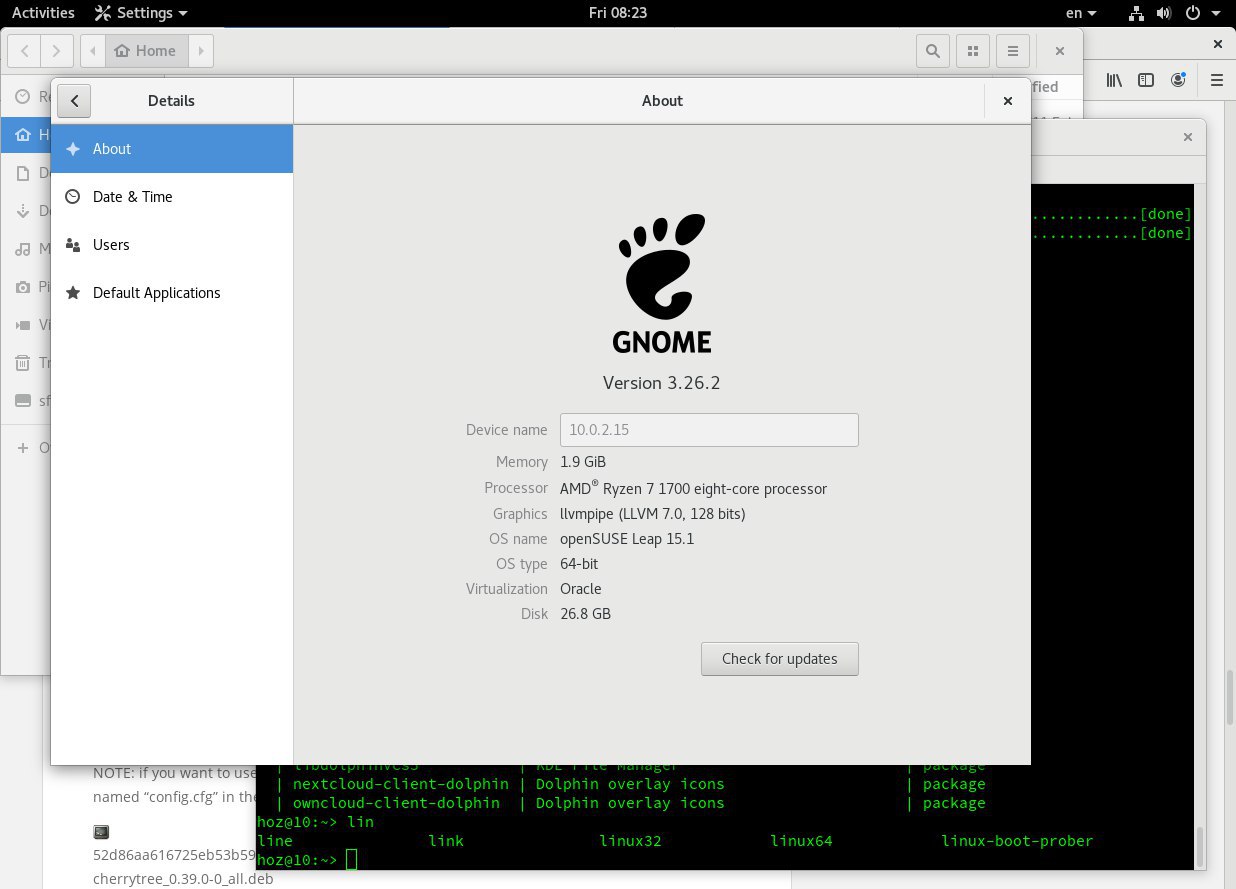Click '26.8 GB' disk value
The image size is (1236, 889).
click(x=585, y=614)
